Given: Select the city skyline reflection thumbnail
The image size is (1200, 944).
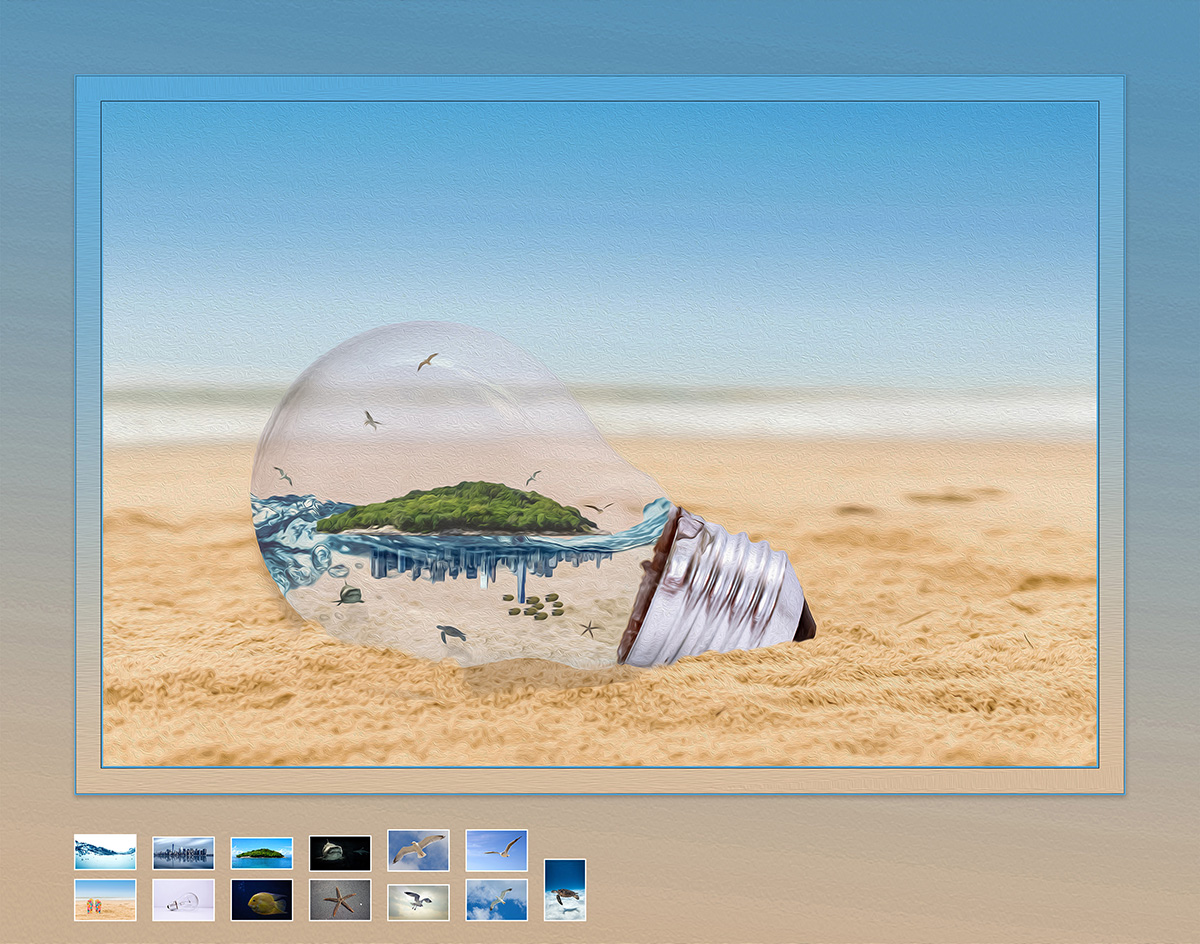Looking at the screenshot, I should (x=183, y=853).
